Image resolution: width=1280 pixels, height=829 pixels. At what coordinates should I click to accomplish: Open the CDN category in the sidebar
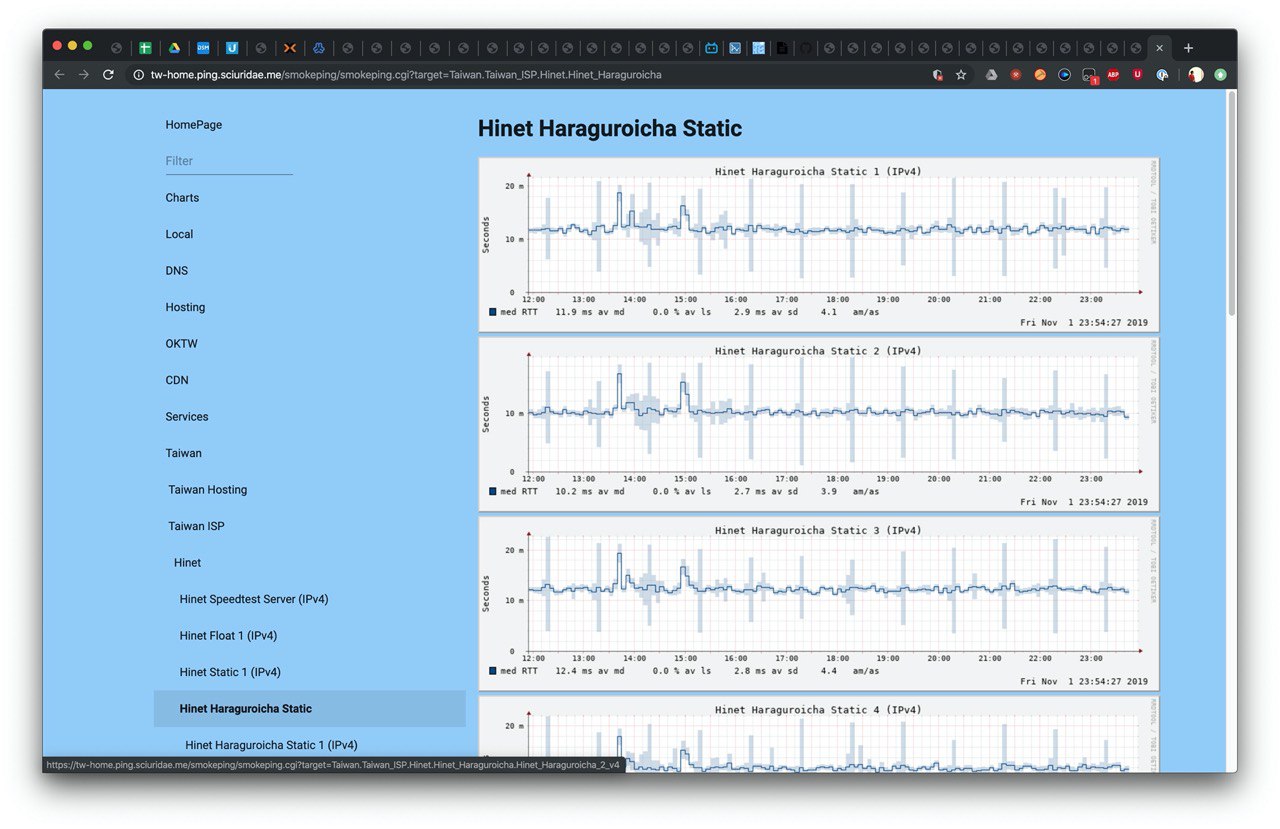click(x=177, y=380)
